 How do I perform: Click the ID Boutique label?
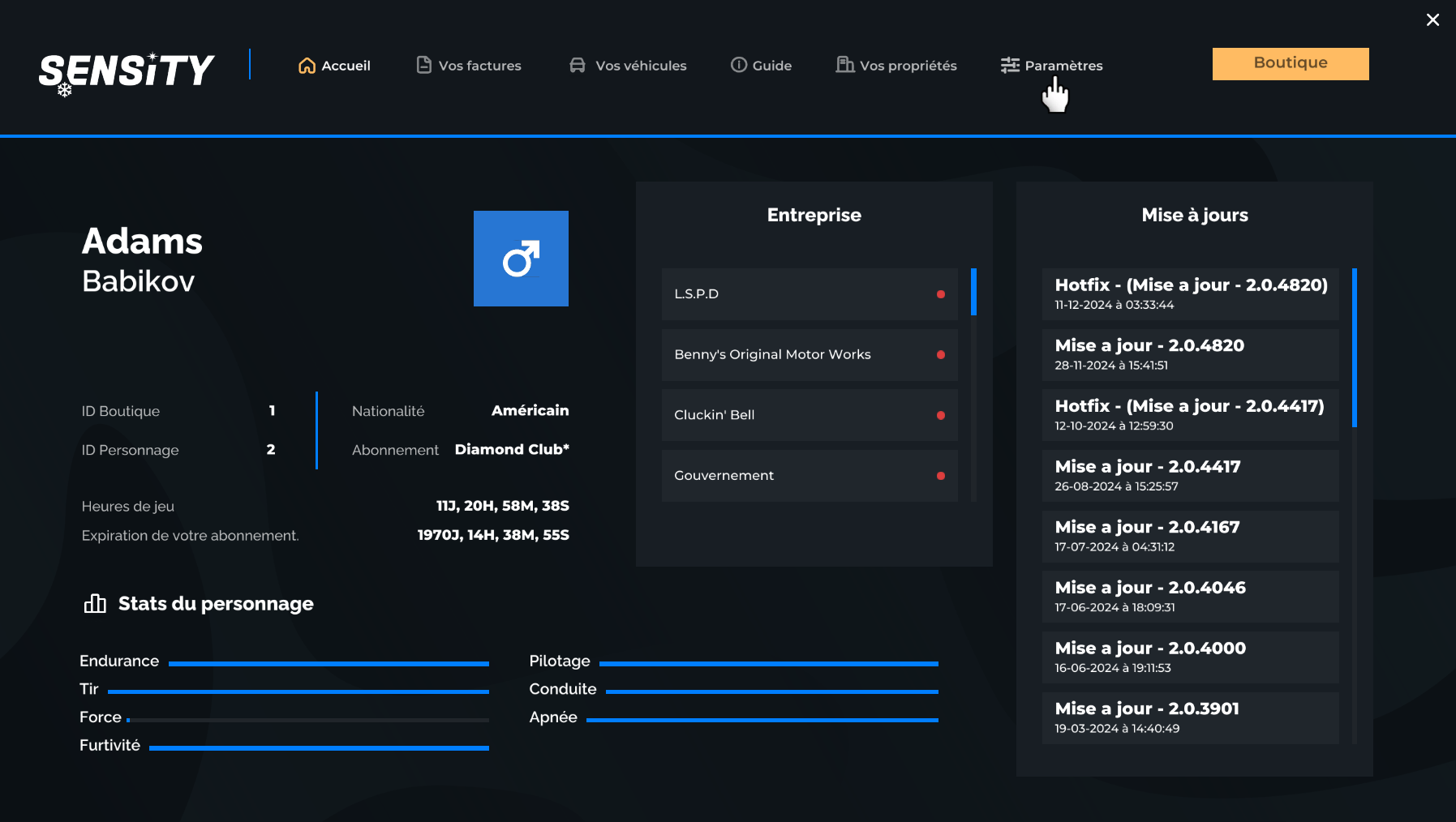click(x=121, y=411)
